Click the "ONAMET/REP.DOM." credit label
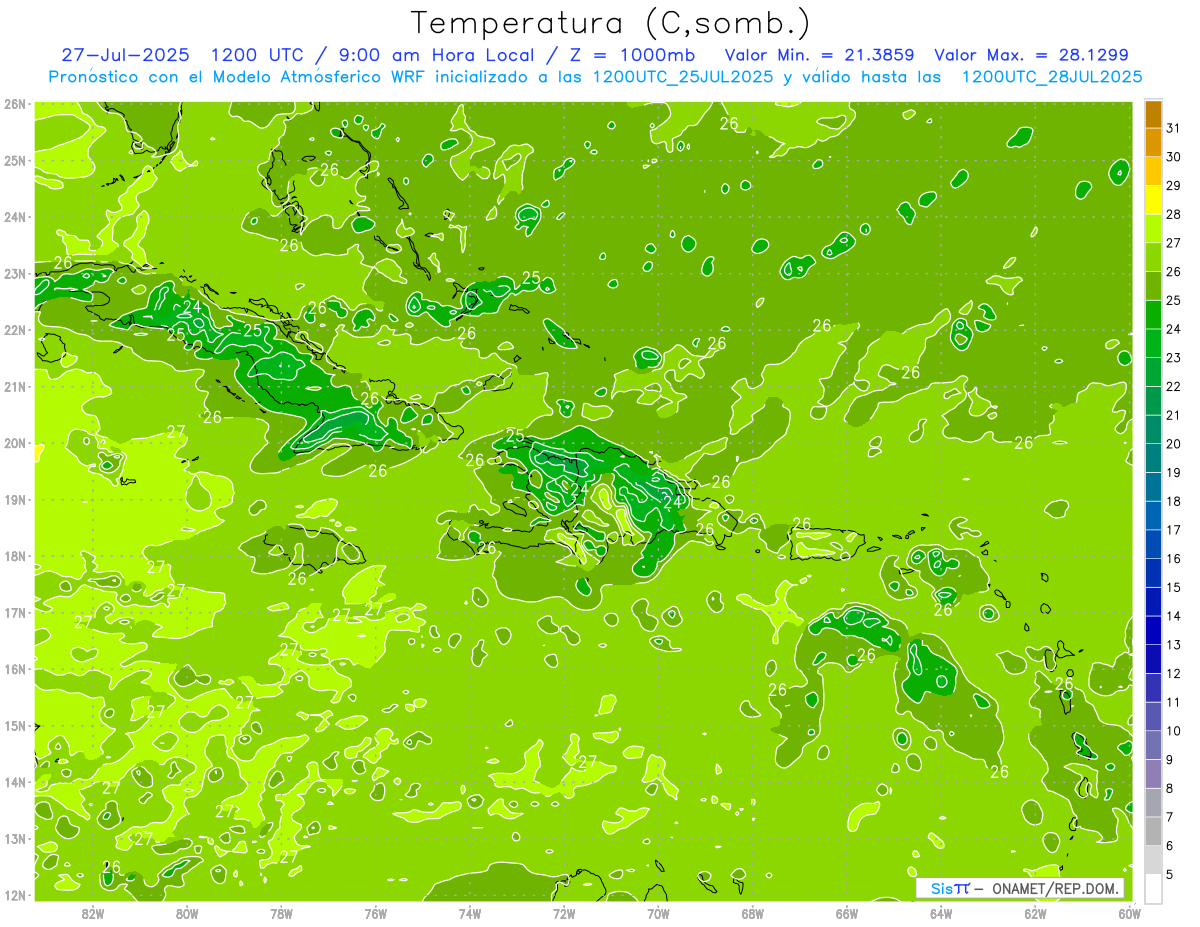The image size is (1200, 927). [1056, 889]
